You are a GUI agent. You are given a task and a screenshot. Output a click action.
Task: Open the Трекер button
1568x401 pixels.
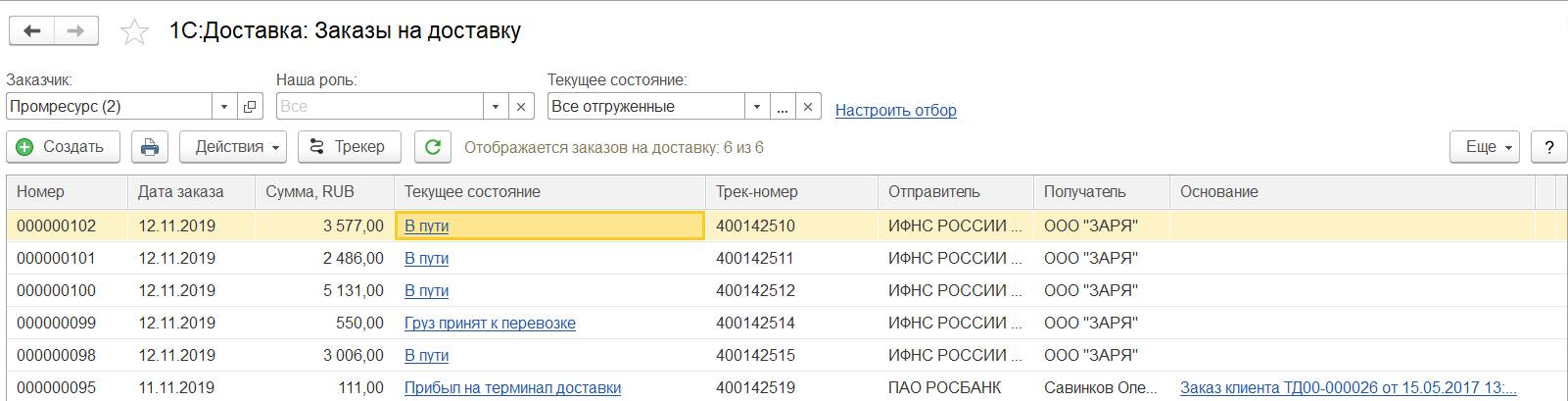coord(348,147)
